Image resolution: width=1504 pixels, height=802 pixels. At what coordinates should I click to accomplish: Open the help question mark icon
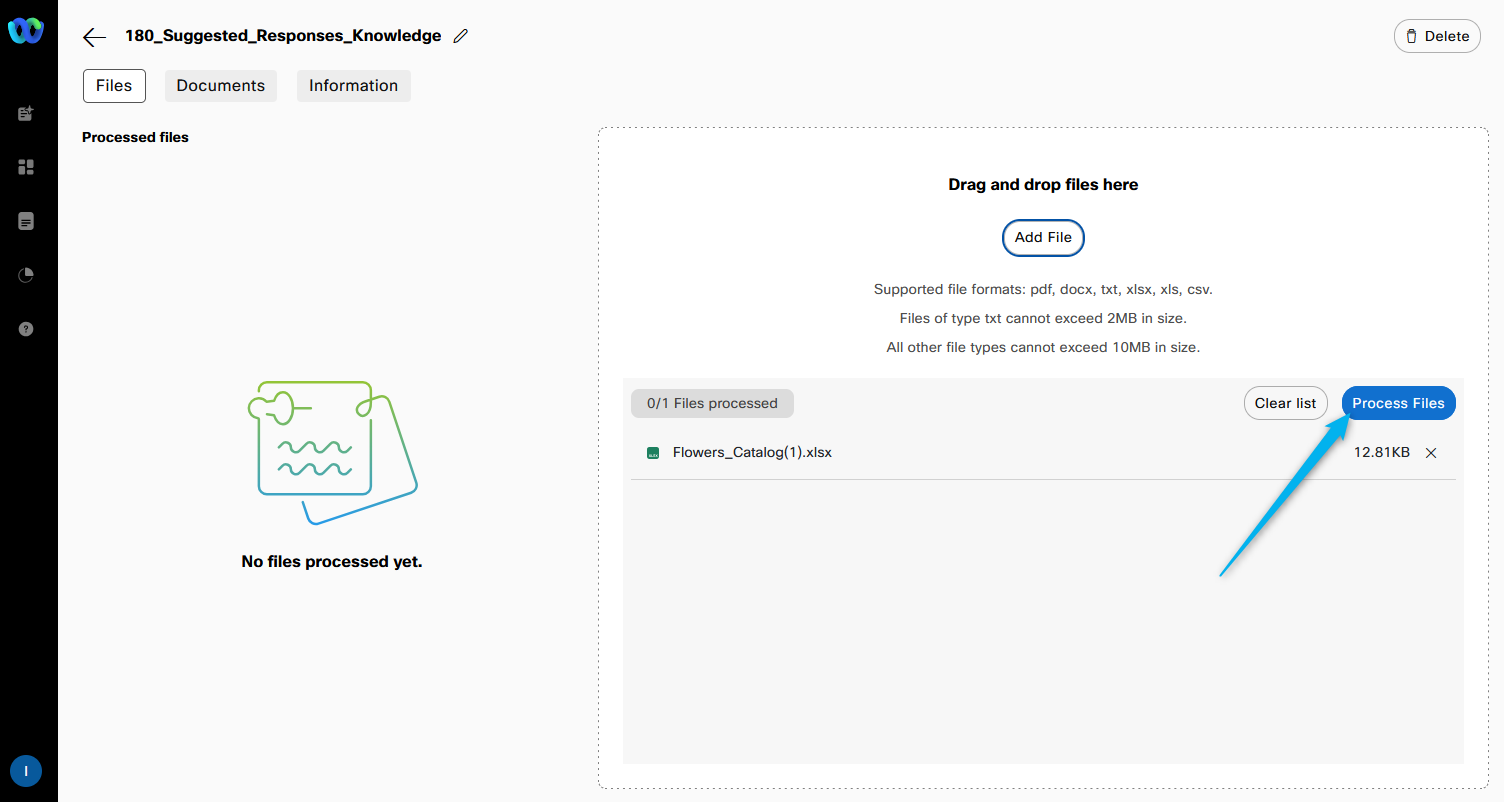26,329
